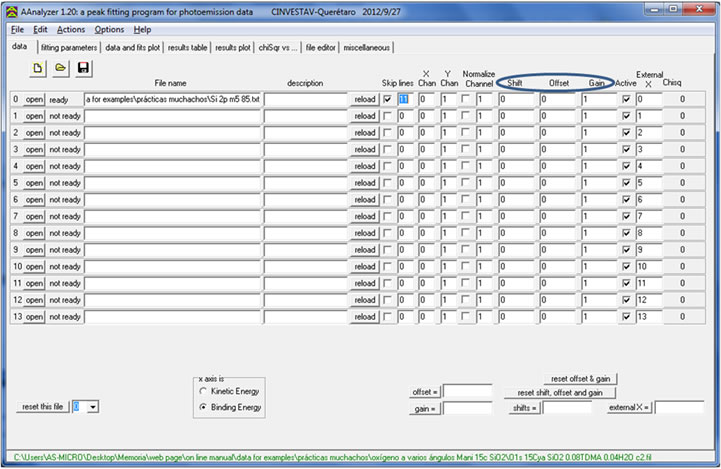Open the Actions menu
The image size is (721, 469).
[71, 30]
